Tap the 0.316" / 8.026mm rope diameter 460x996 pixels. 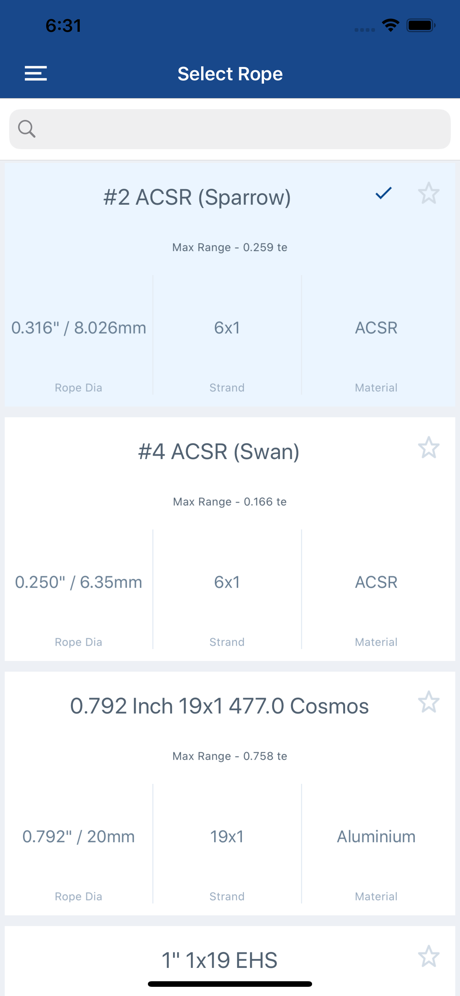point(79,328)
